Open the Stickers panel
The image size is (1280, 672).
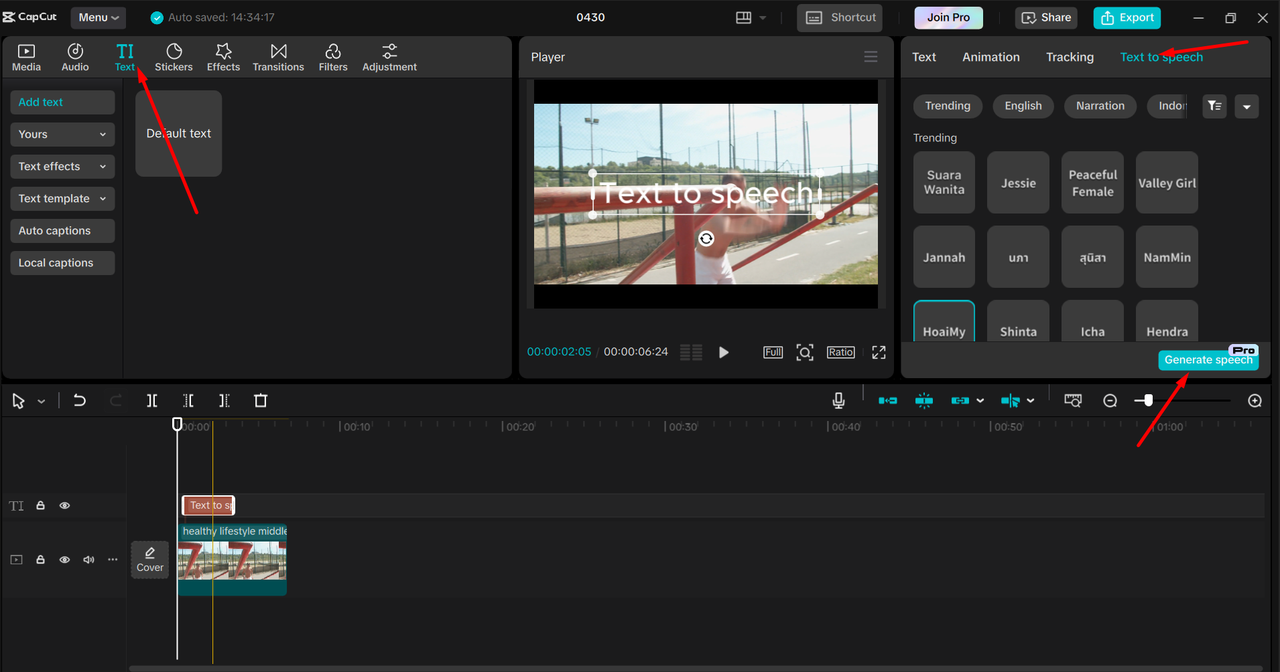point(173,57)
